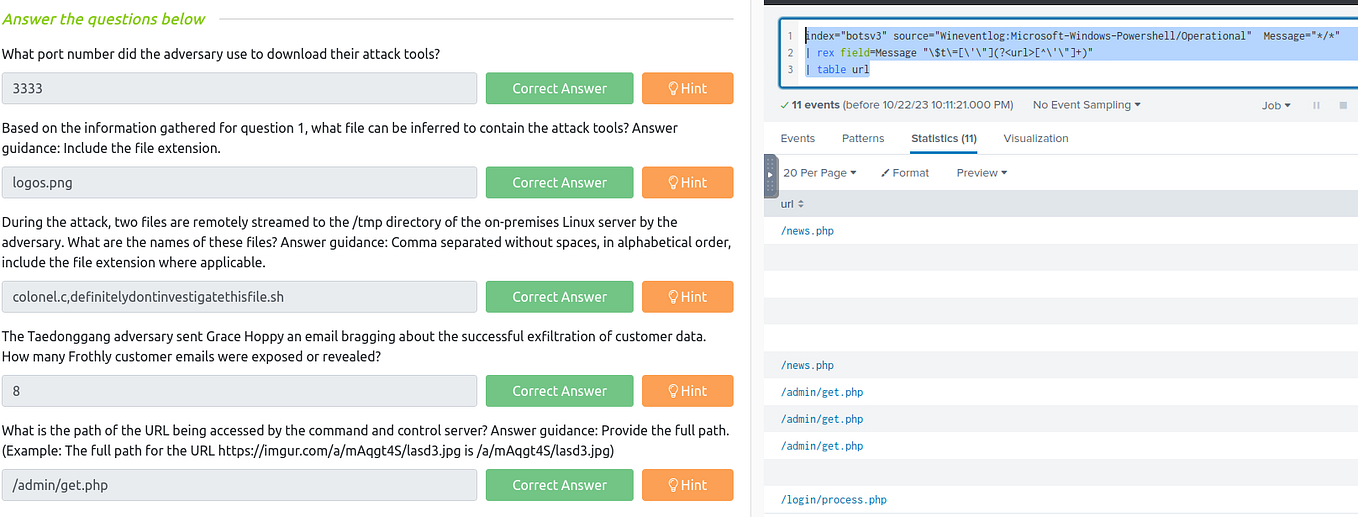This screenshot has height=517, width=1358.
Task: Stop the Splunk search job
Action: click(1342, 105)
